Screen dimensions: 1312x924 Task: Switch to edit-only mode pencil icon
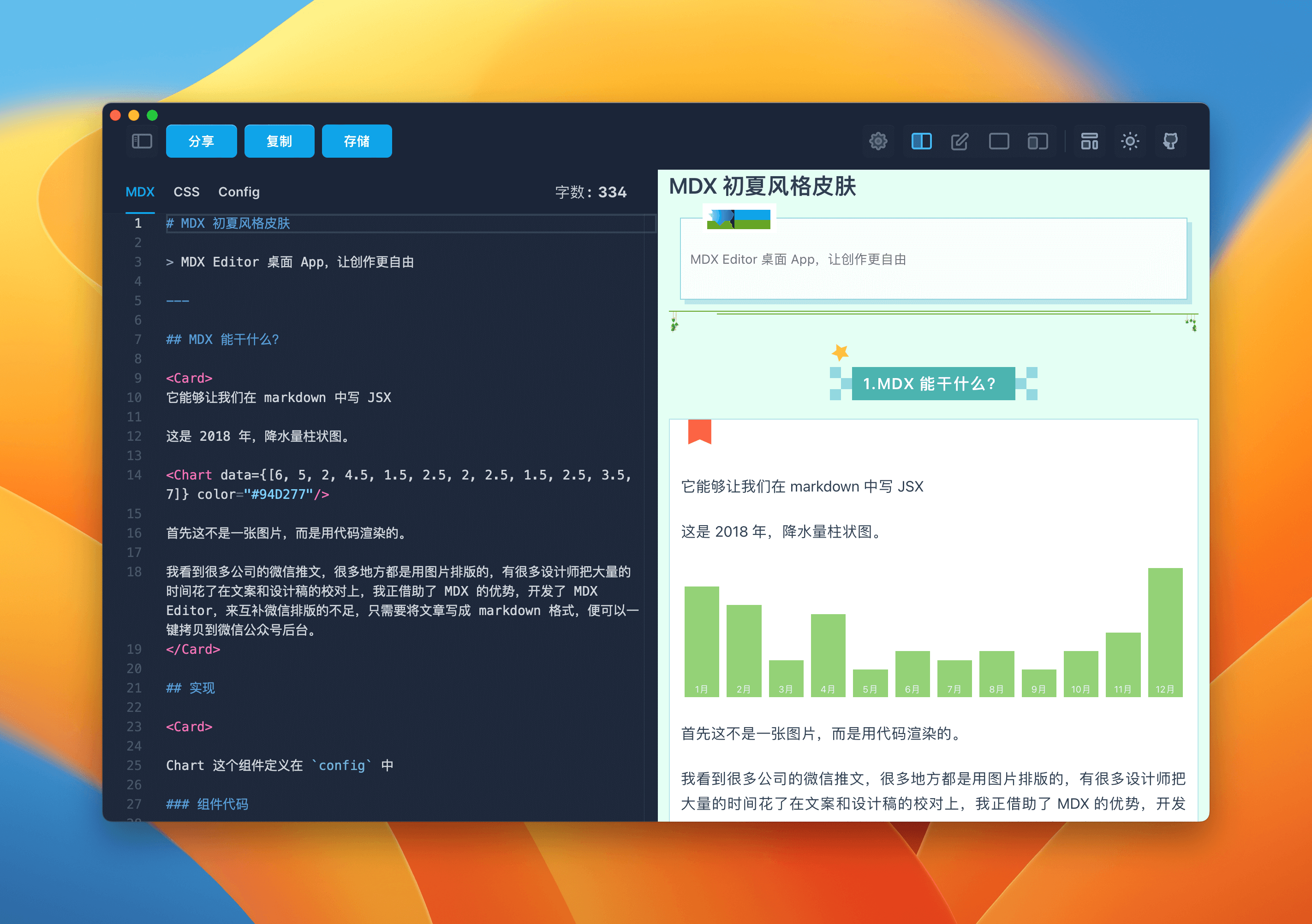(960, 141)
